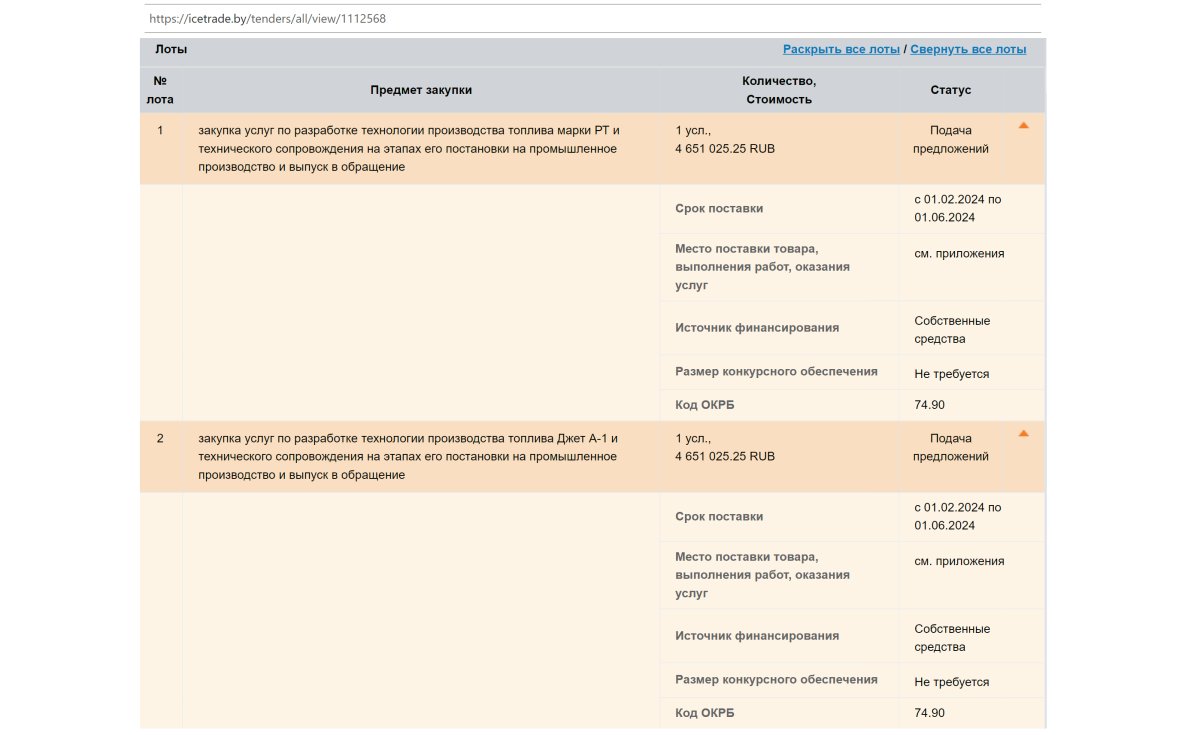Select the lot 1 description about топлива марки РТ
Screen dimensions: 1200x735
409,148
